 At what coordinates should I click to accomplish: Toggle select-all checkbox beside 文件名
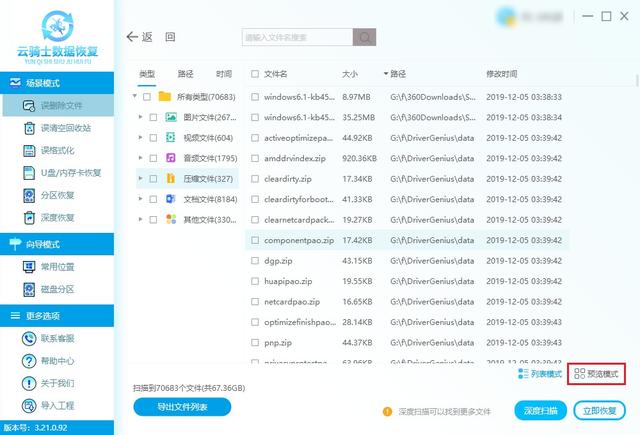(255, 74)
